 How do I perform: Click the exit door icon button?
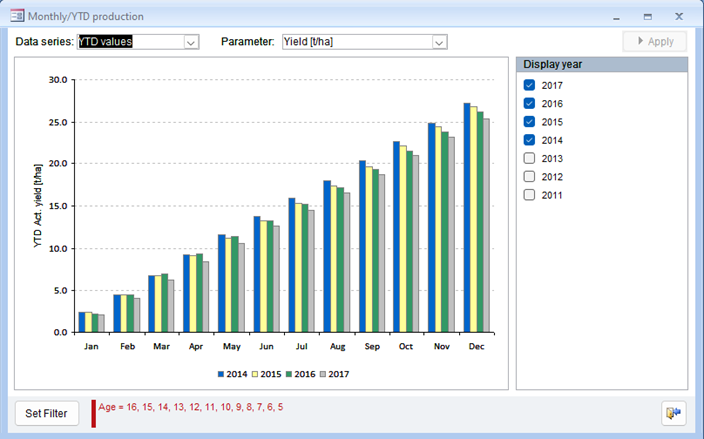click(673, 413)
